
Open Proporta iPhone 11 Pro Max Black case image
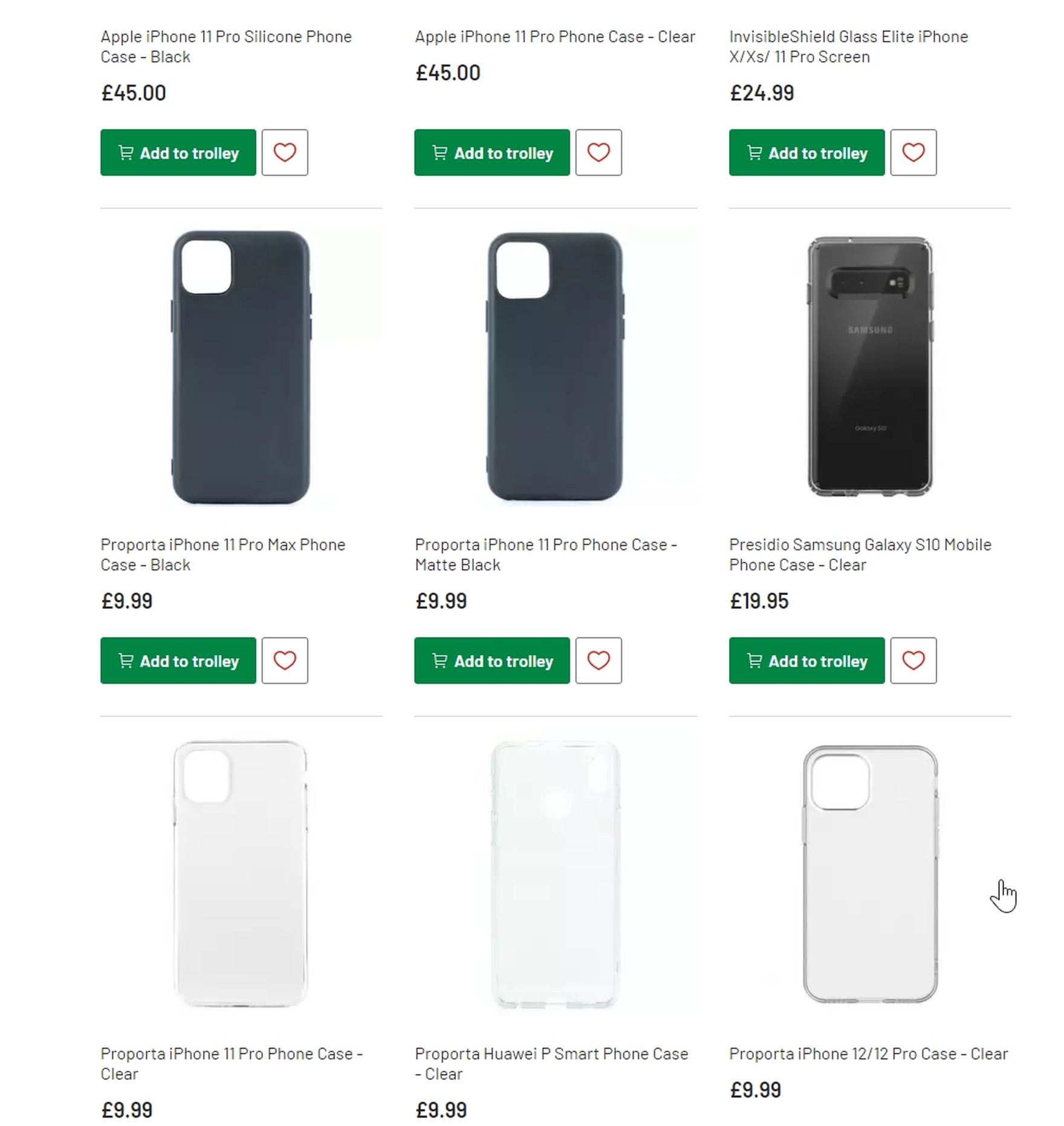241,367
